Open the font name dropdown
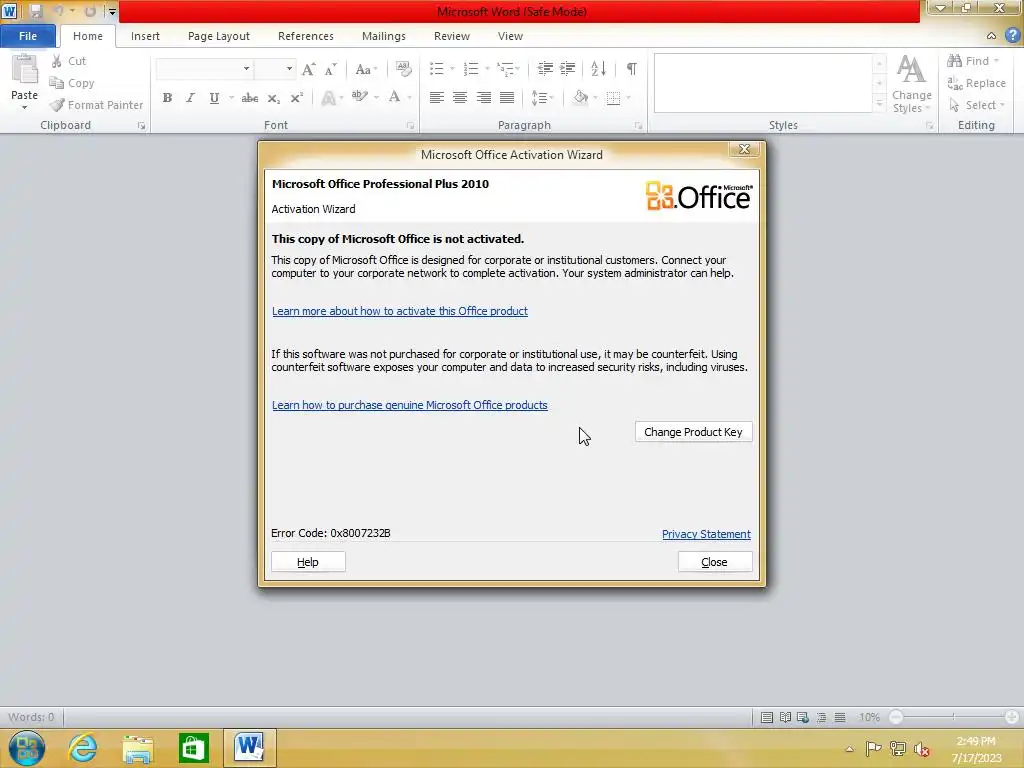This screenshot has width=1024, height=768. (246, 69)
